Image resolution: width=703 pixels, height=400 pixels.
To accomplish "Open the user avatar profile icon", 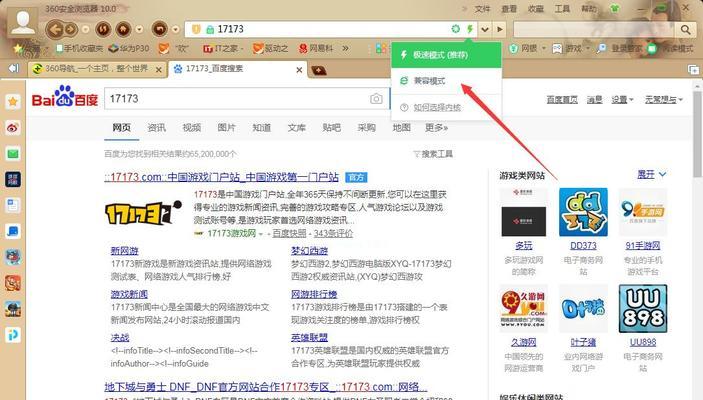I will (22, 22).
